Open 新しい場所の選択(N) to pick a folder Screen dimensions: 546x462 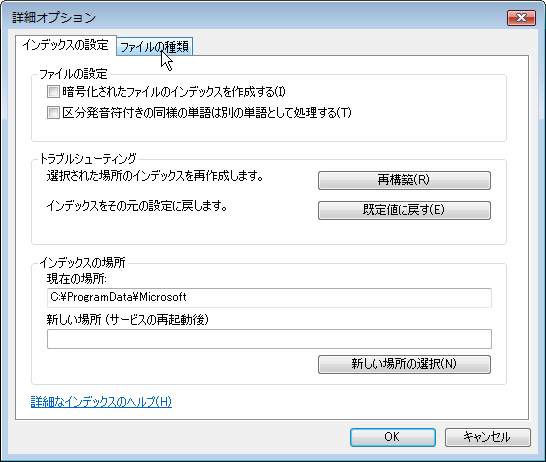pyautogui.click(x=404, y=364)
